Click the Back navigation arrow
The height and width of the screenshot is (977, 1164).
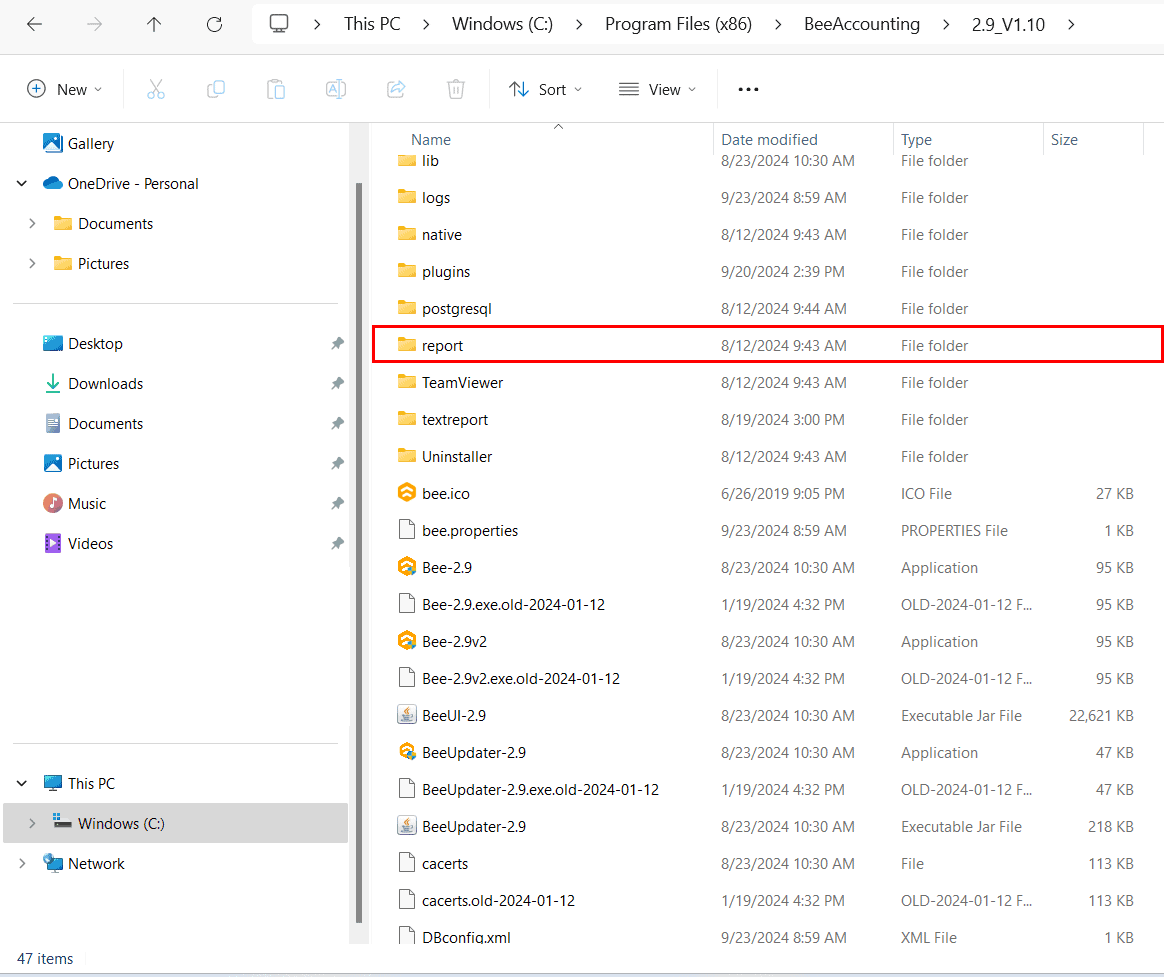click(x=34, y=24)
